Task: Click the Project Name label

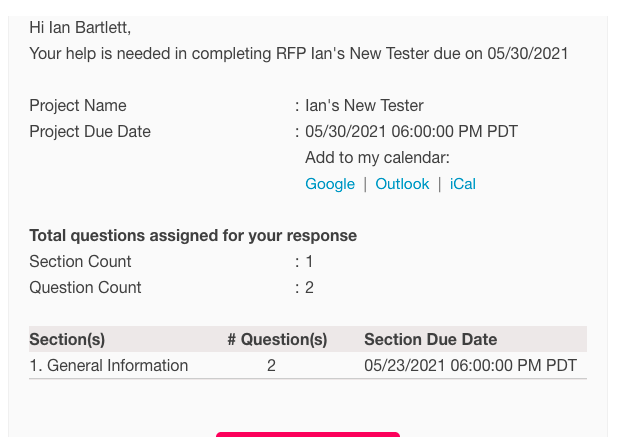Action: point(78,106)
